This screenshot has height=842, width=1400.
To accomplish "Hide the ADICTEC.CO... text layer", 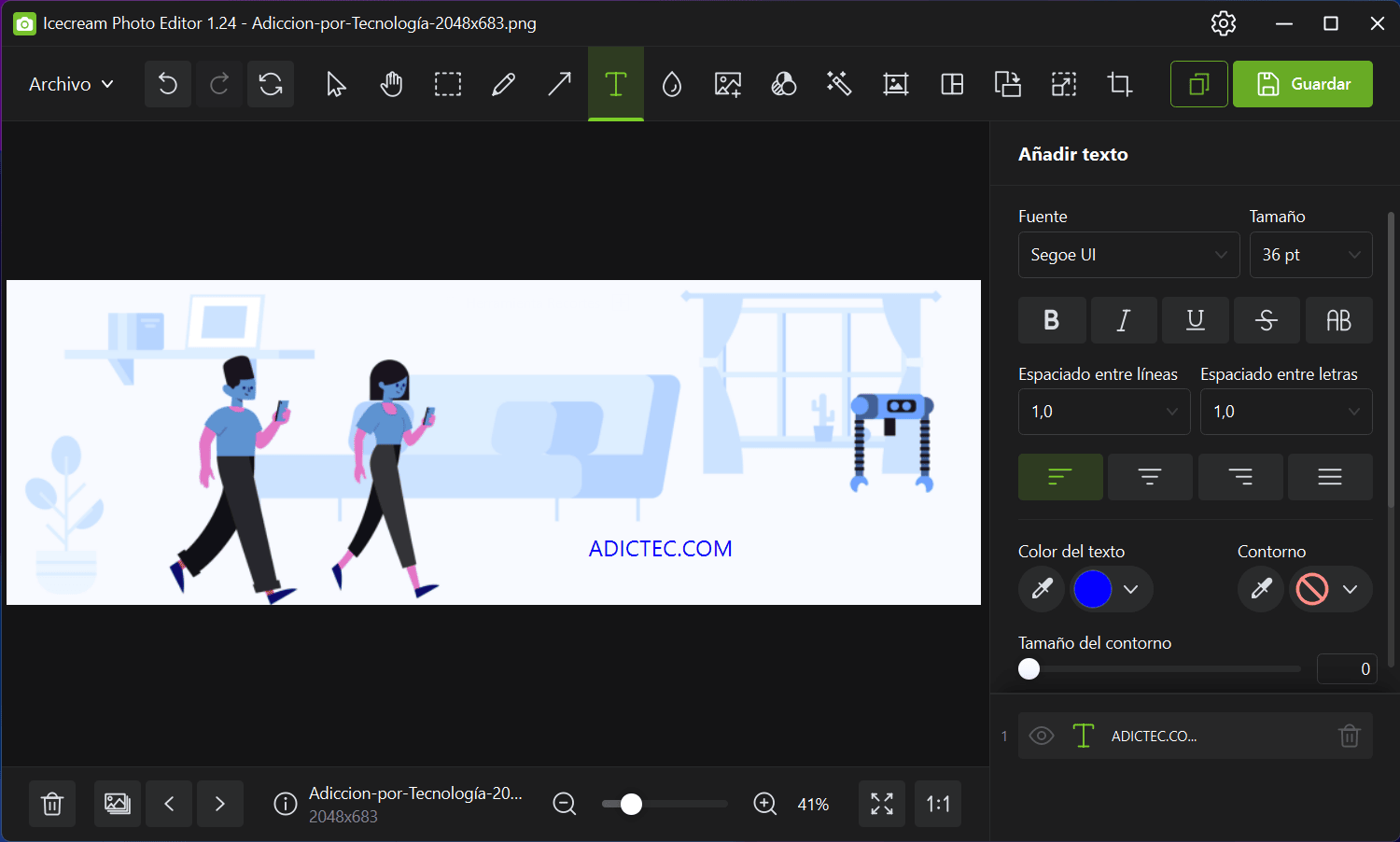I will click(x=1041, y=736).
